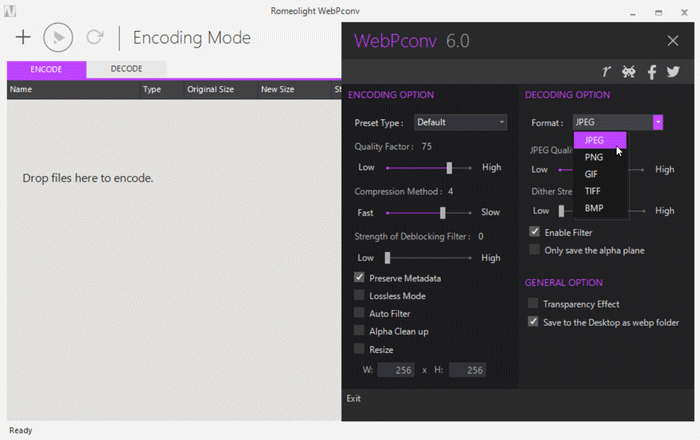This screenshot has width=700, height=440.
Task: Enable Auto Filter checkbox
Action: coord(359,313)
